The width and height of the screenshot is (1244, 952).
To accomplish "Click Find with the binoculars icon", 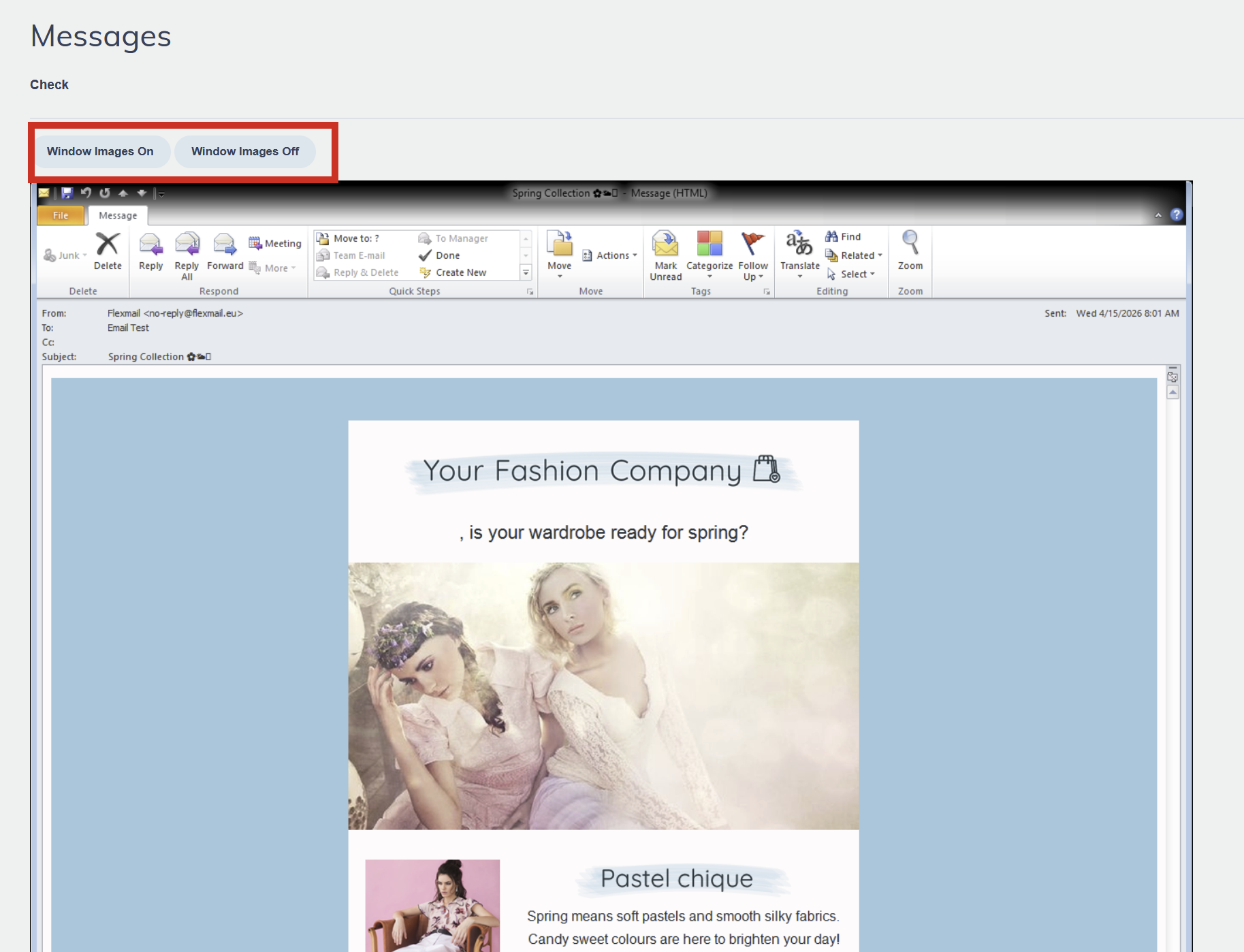I will tap(844, 236).
